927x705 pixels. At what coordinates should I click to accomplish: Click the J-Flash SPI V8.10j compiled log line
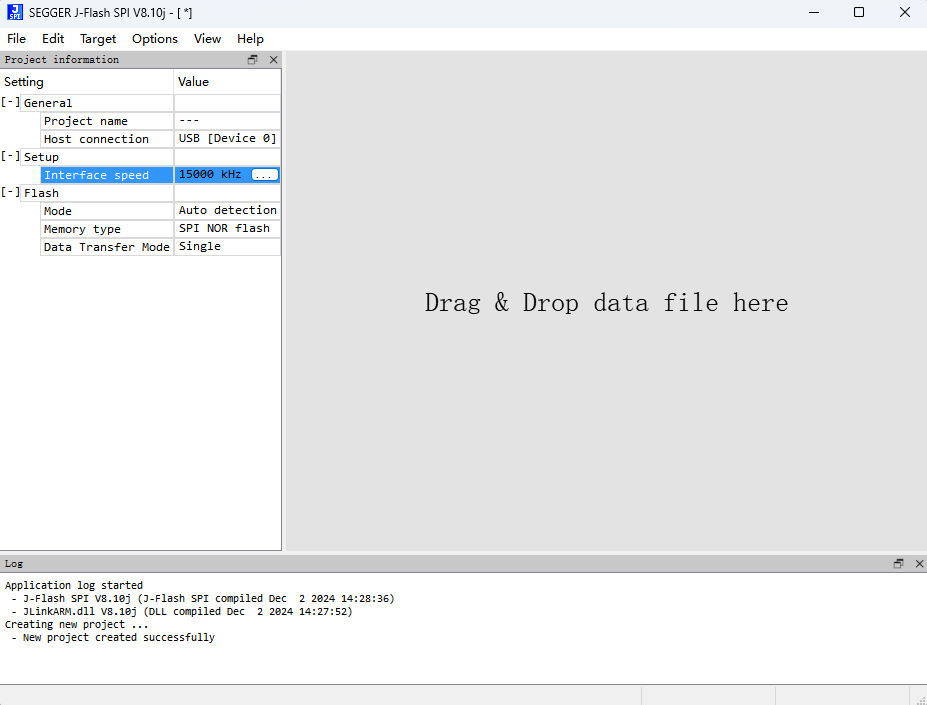pyautogui.click(x=203, y=598)
